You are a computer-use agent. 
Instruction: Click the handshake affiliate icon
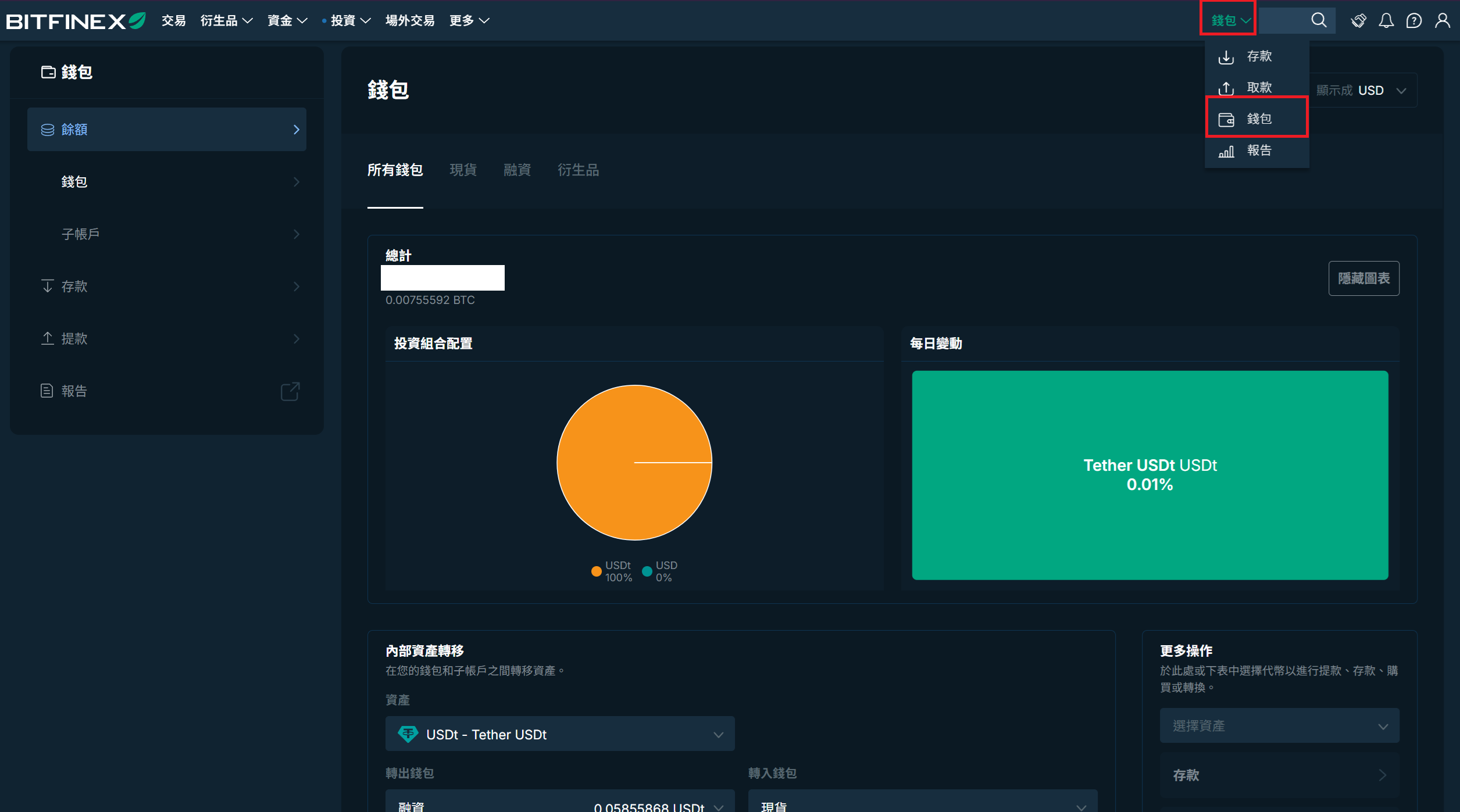(x=1358, y=21)
